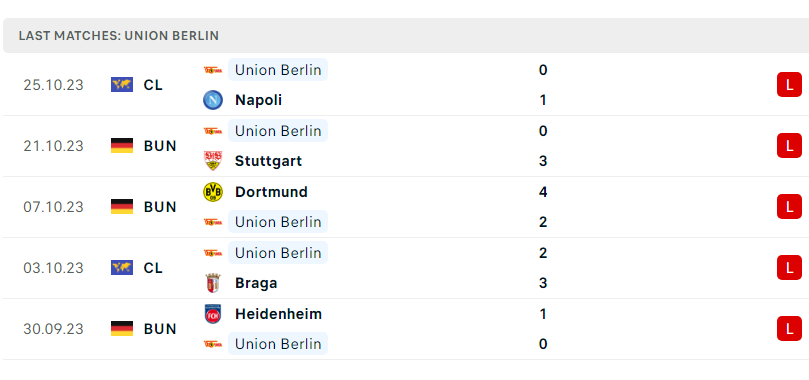Click the German flag on the 21.10.23 row
The width and height of the screenshot is (809, 380).
point(122,146)
